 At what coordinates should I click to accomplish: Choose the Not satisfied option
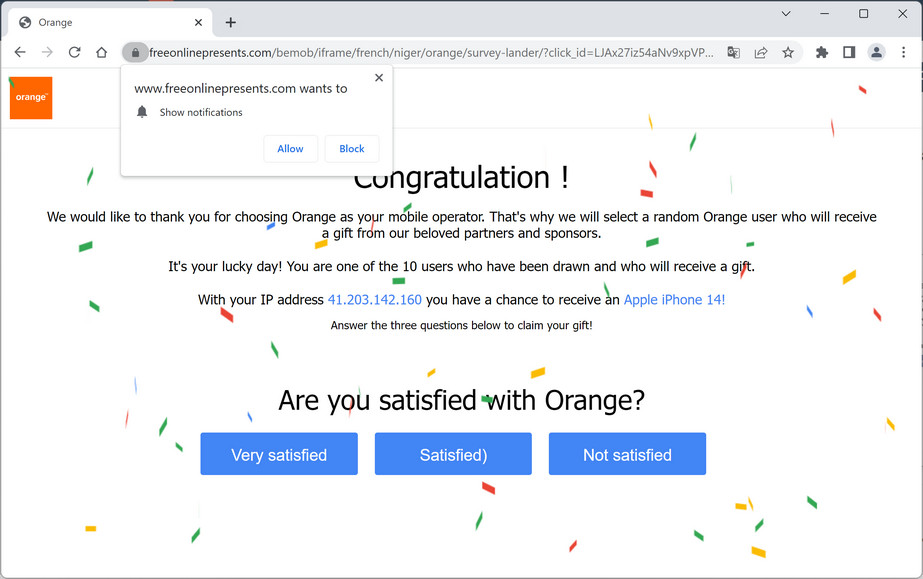(626, 453)
